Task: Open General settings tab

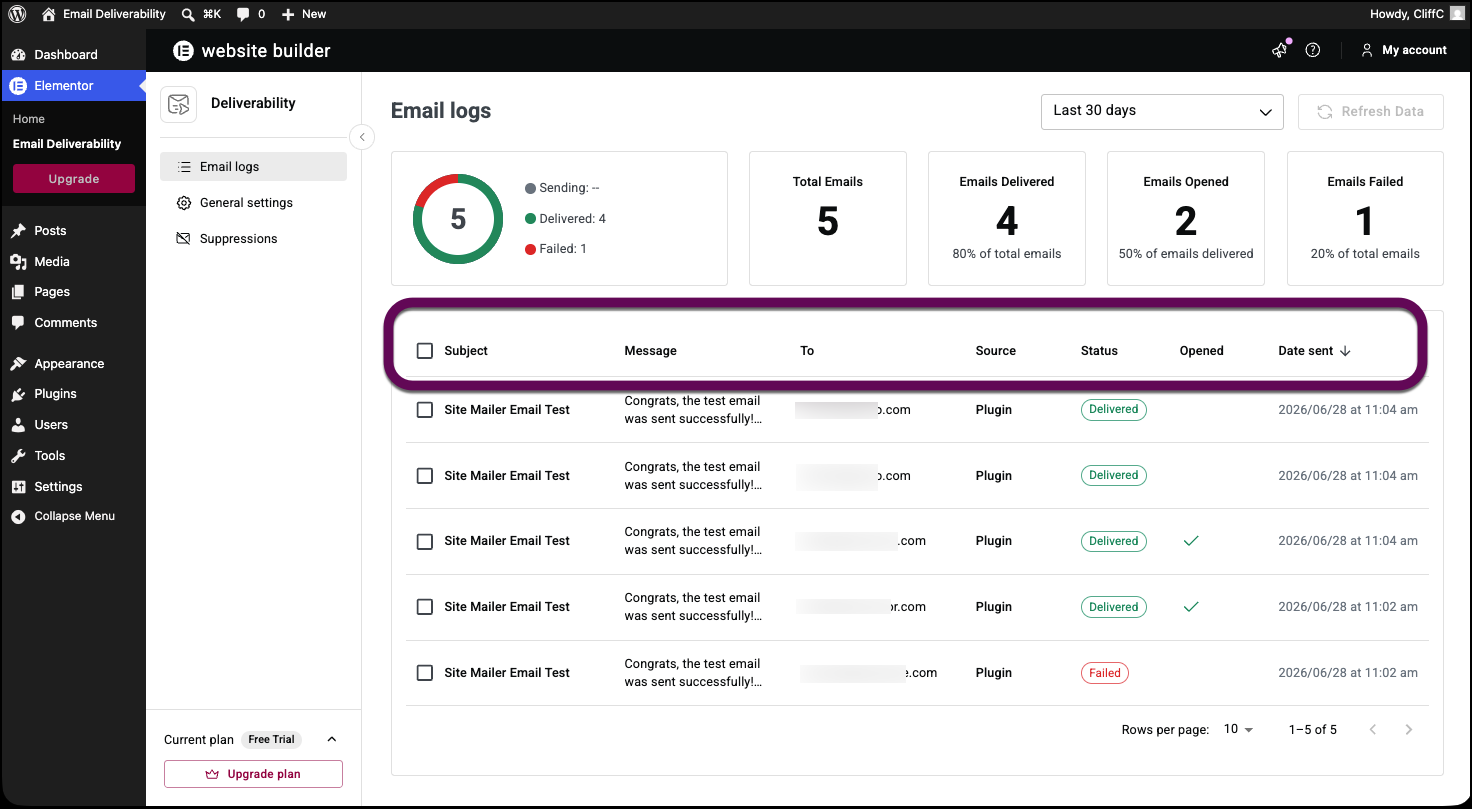Action: (x=253, y=203)
